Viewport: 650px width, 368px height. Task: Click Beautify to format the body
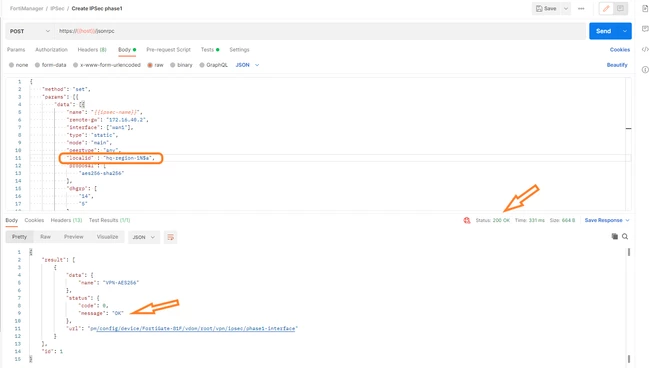pyautogui.click(x=617, y=65)
